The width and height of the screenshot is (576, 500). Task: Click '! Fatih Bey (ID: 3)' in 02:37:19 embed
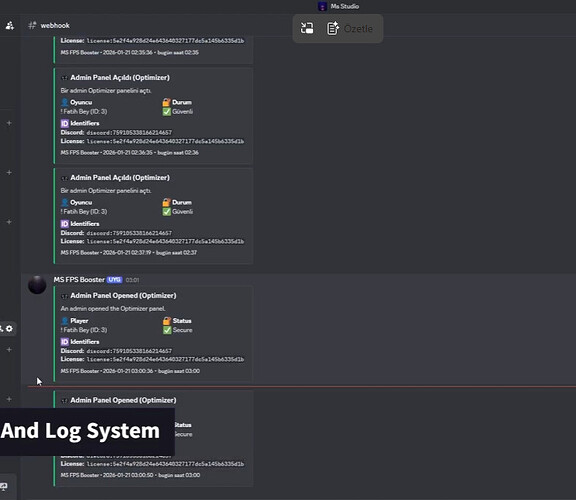pos(84,212)
